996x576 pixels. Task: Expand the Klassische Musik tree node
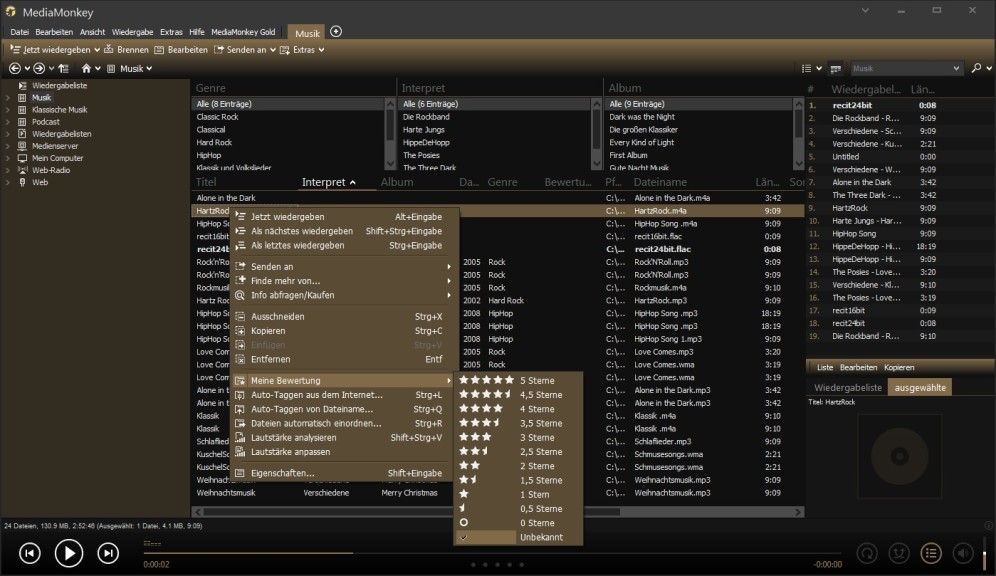pyautogui.click(x=8, y=110)
